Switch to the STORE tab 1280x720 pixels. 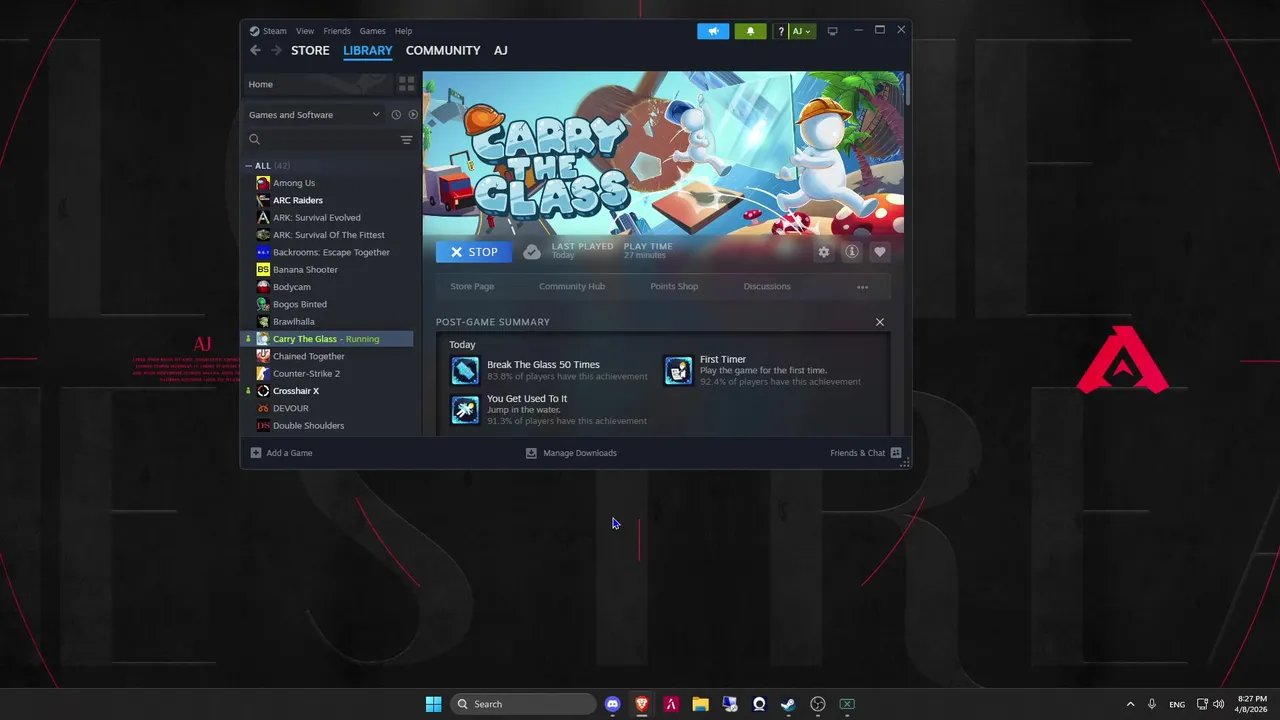[x=310, y=50]
